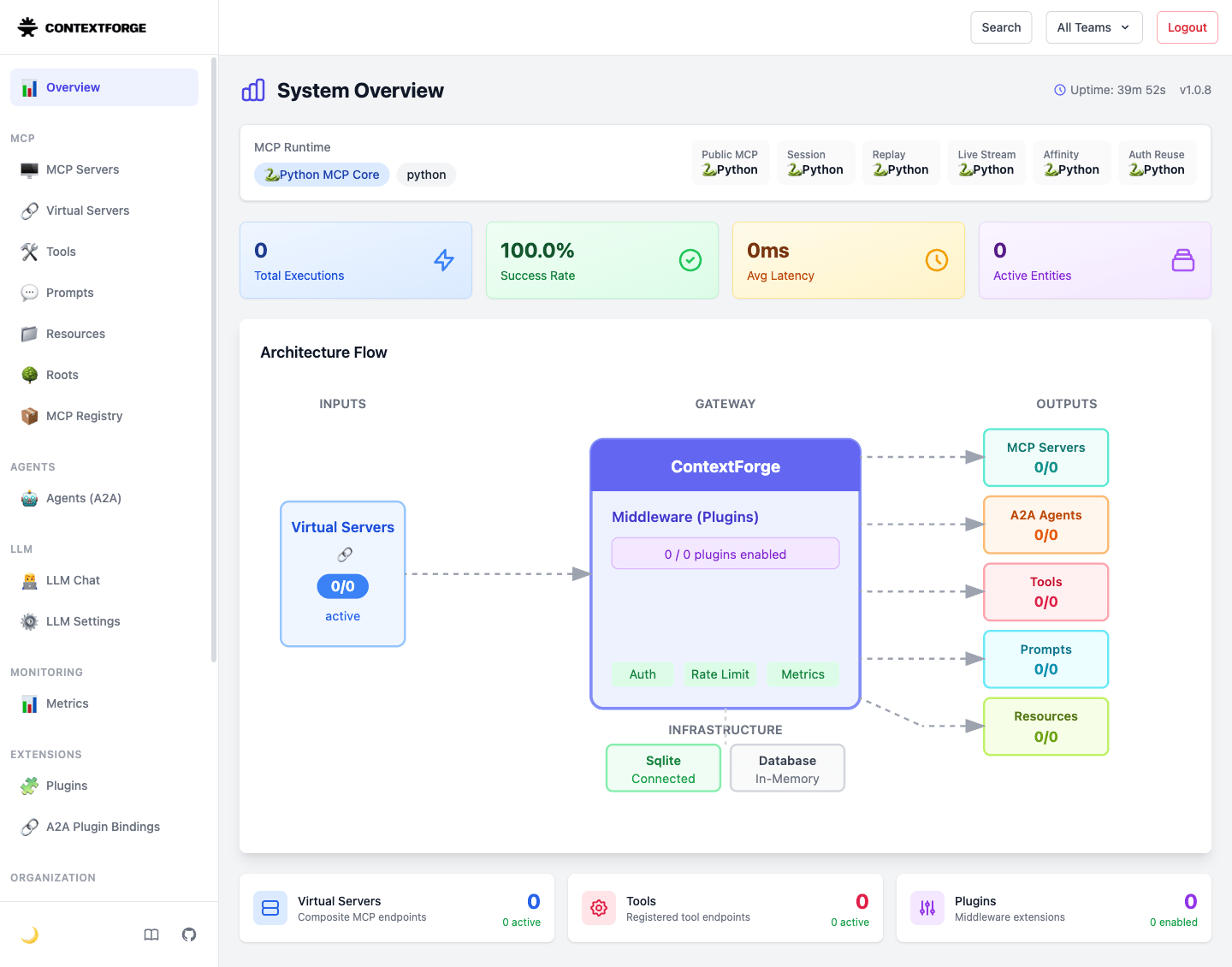Click the Database In-Memory infrastructure box
Screen dimensions: 1232x967
(x=787, y=768)
